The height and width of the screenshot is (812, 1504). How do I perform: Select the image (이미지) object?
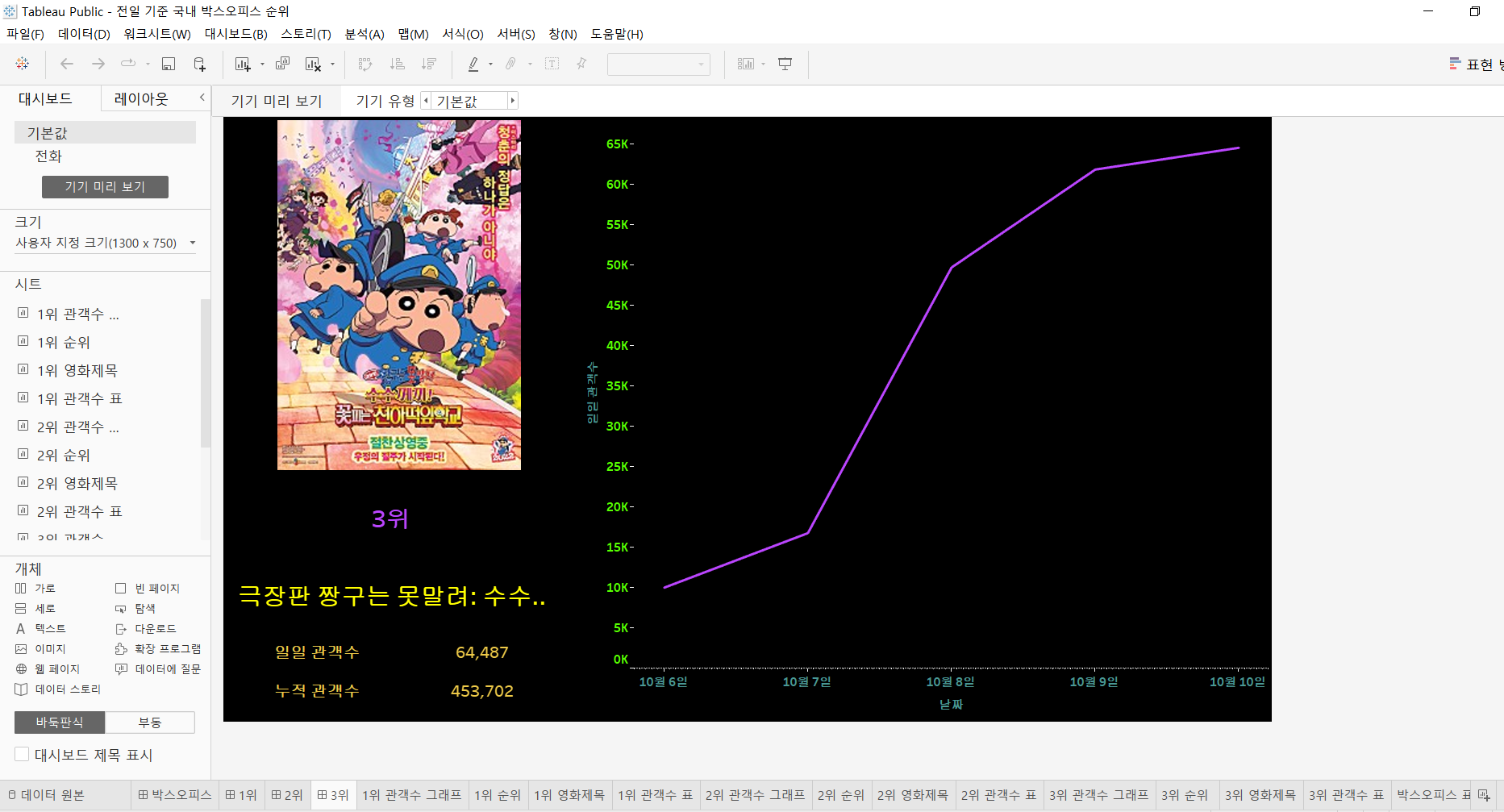tap(40, 649)
